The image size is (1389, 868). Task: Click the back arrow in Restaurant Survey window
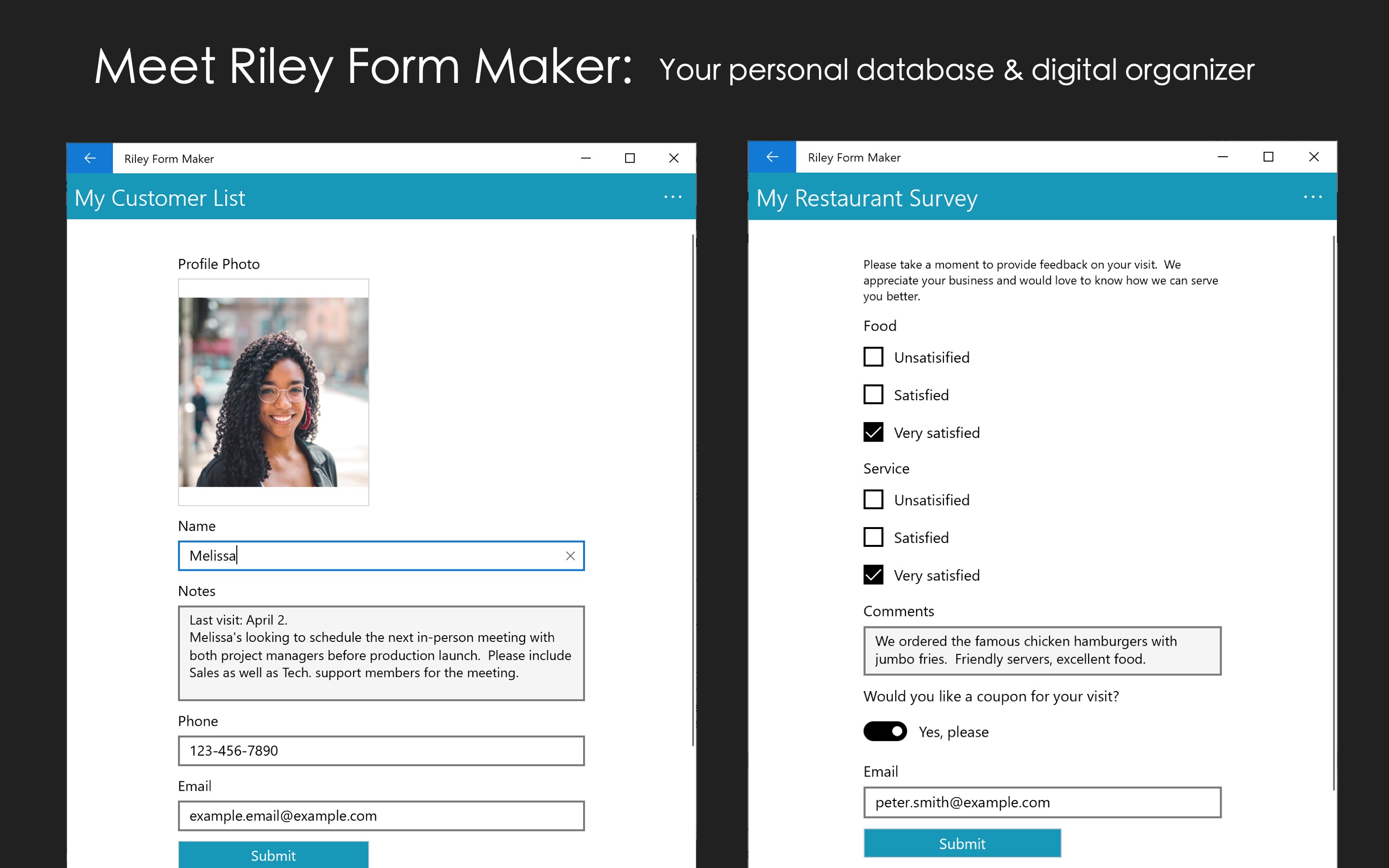772,157
